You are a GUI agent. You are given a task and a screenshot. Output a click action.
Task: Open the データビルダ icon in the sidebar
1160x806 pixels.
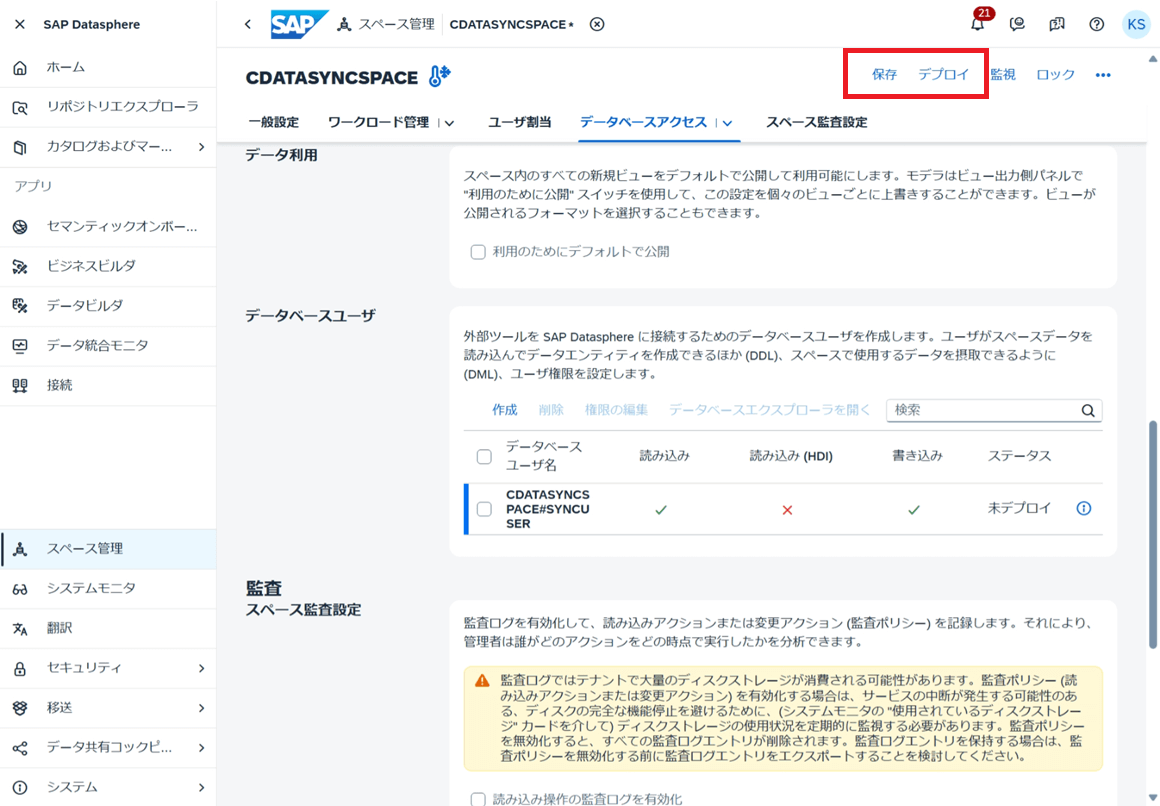20,306
